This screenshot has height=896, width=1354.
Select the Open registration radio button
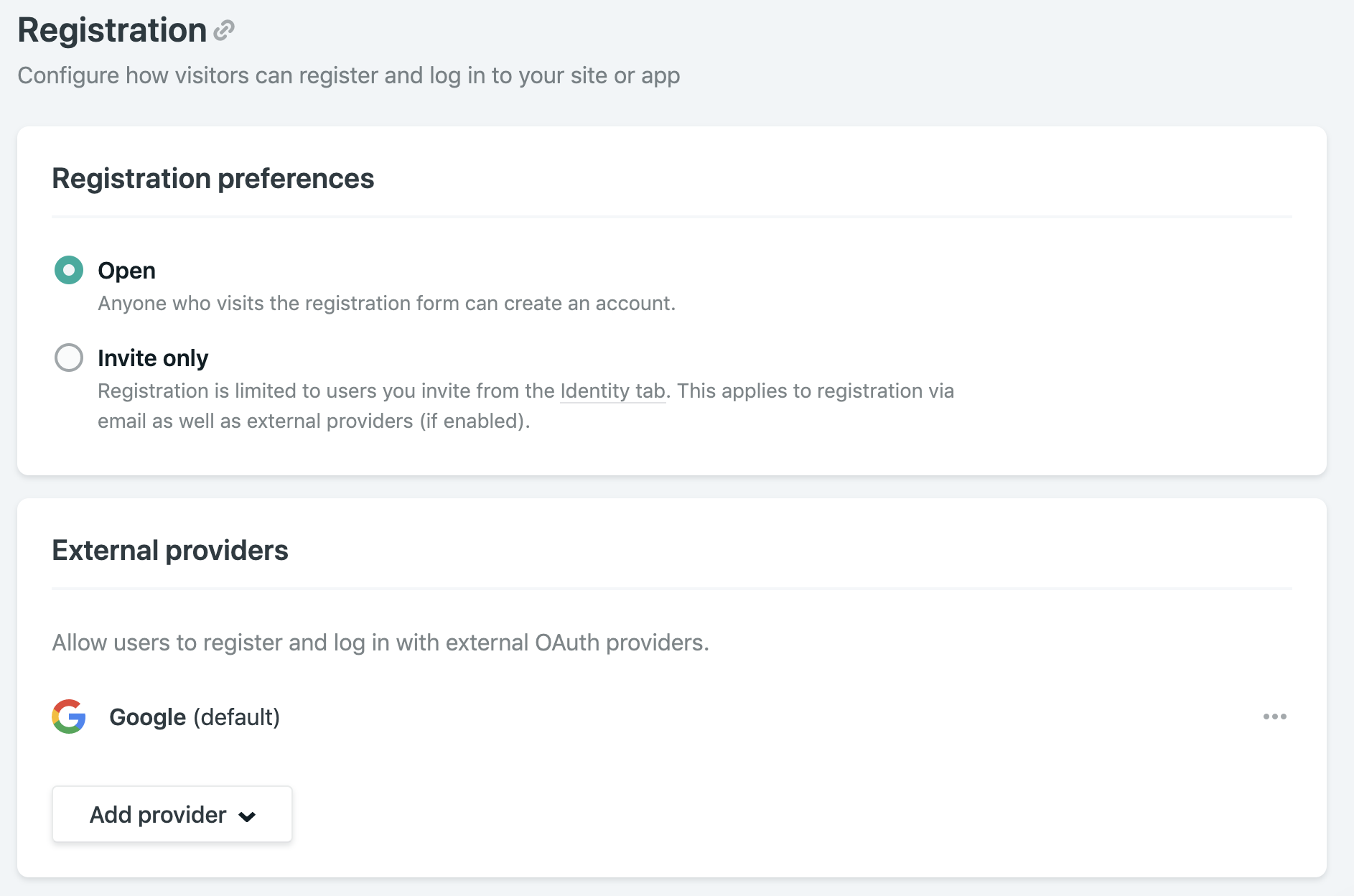[x=69, y=271]
